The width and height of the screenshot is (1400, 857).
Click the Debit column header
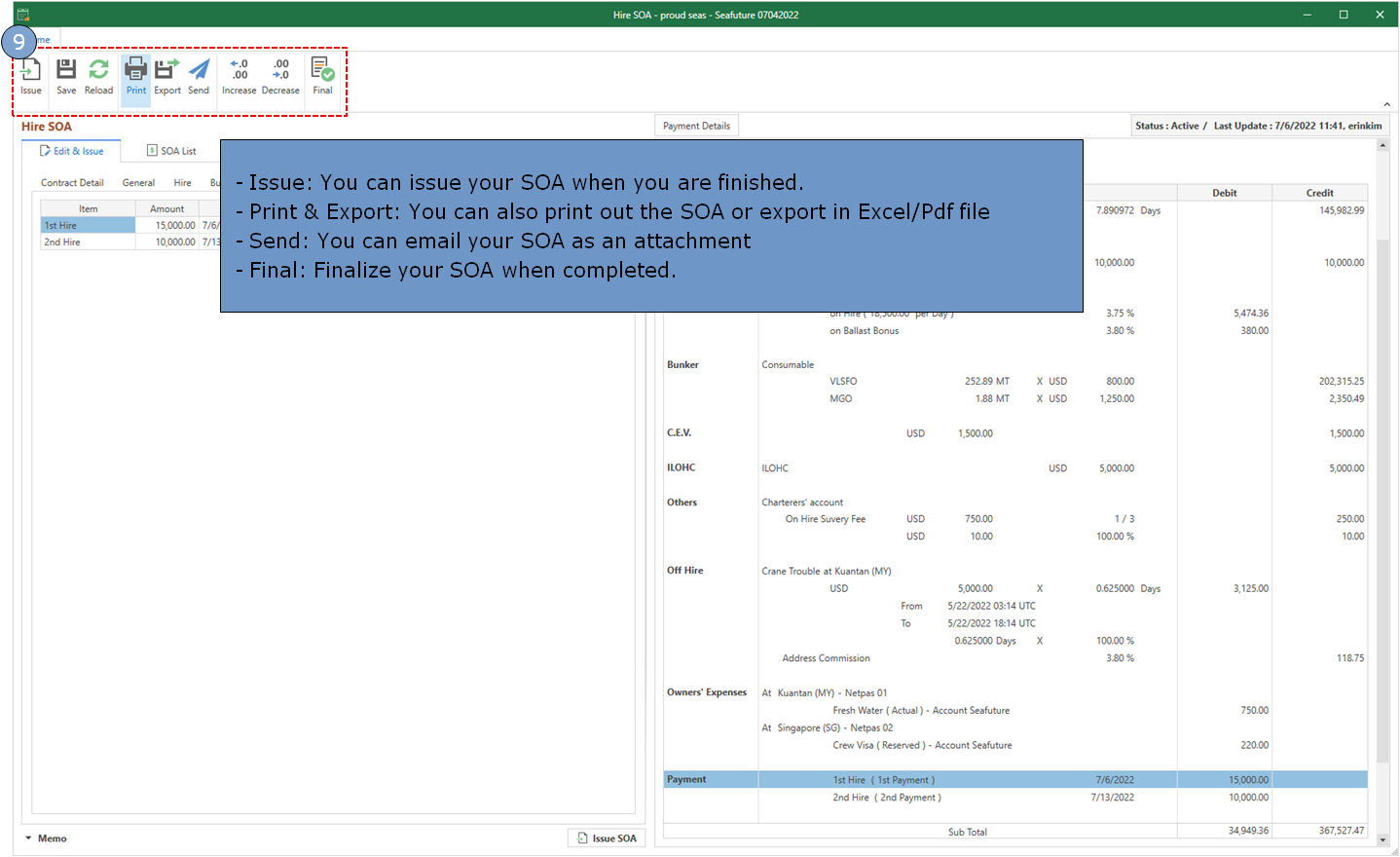click(x=1225, y=193)
